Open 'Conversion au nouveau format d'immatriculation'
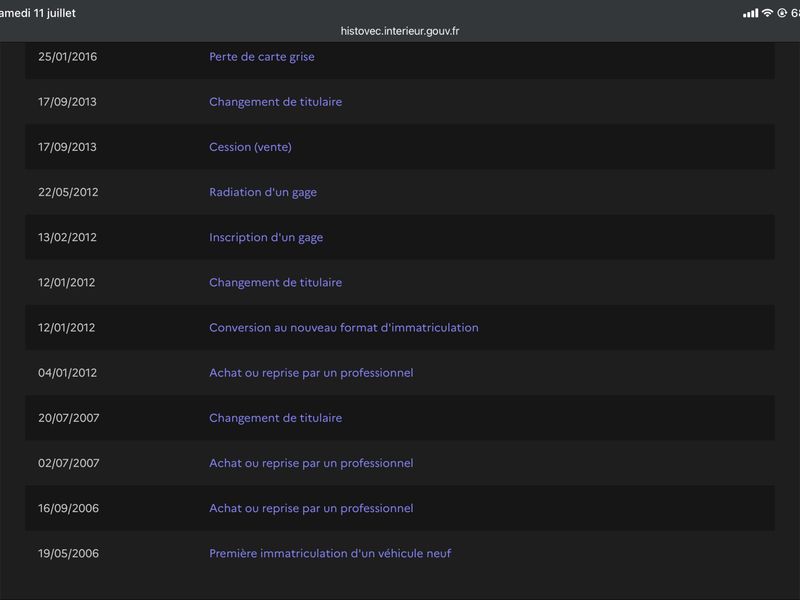 point(344,328)
